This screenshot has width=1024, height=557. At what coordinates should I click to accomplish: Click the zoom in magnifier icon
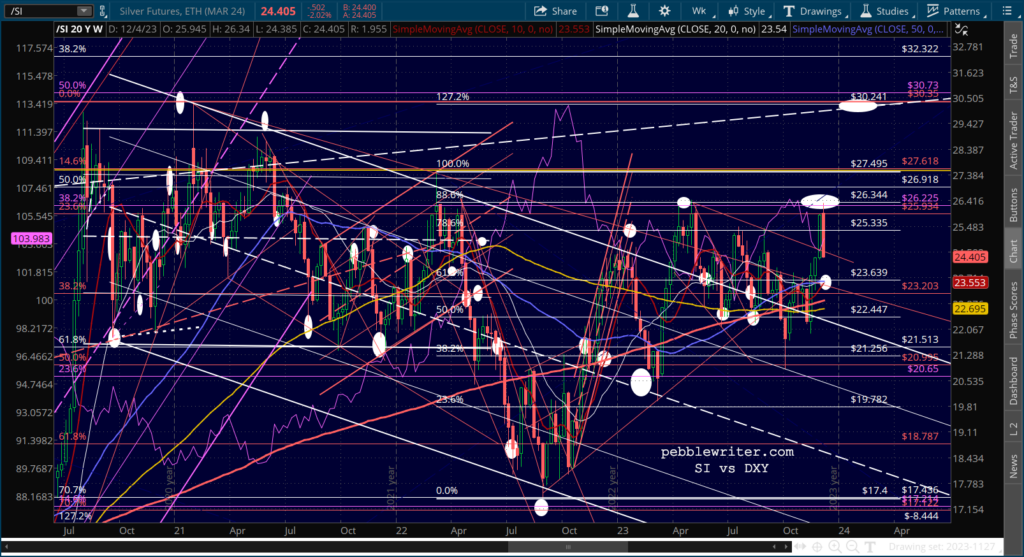click(835, 547)
